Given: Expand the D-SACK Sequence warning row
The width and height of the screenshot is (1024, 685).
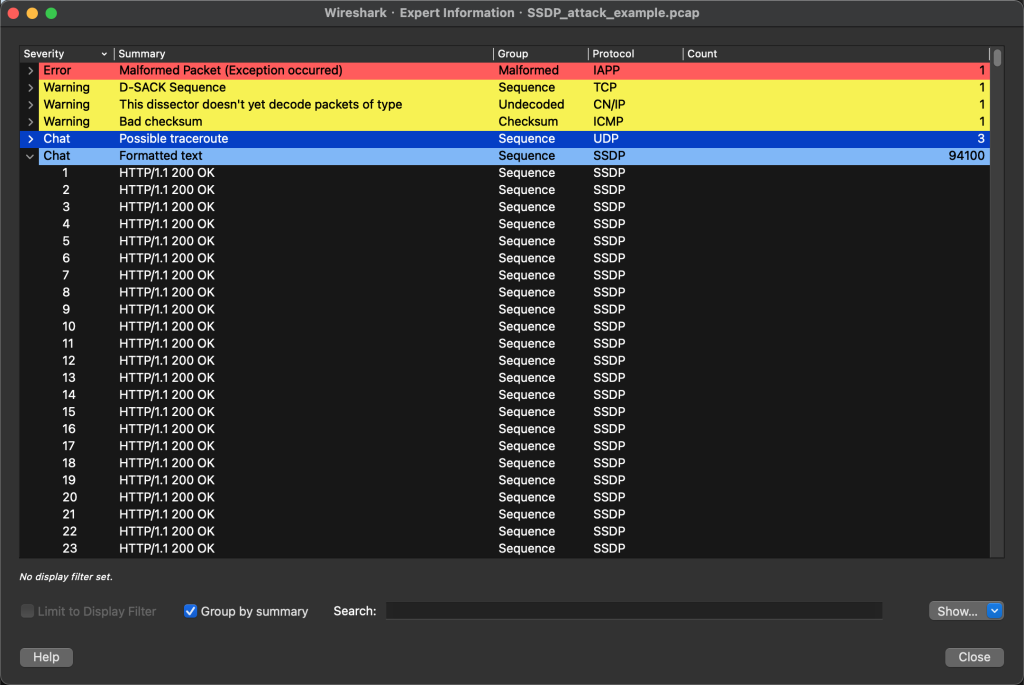Looking at the screenshot, I should 30,88.
